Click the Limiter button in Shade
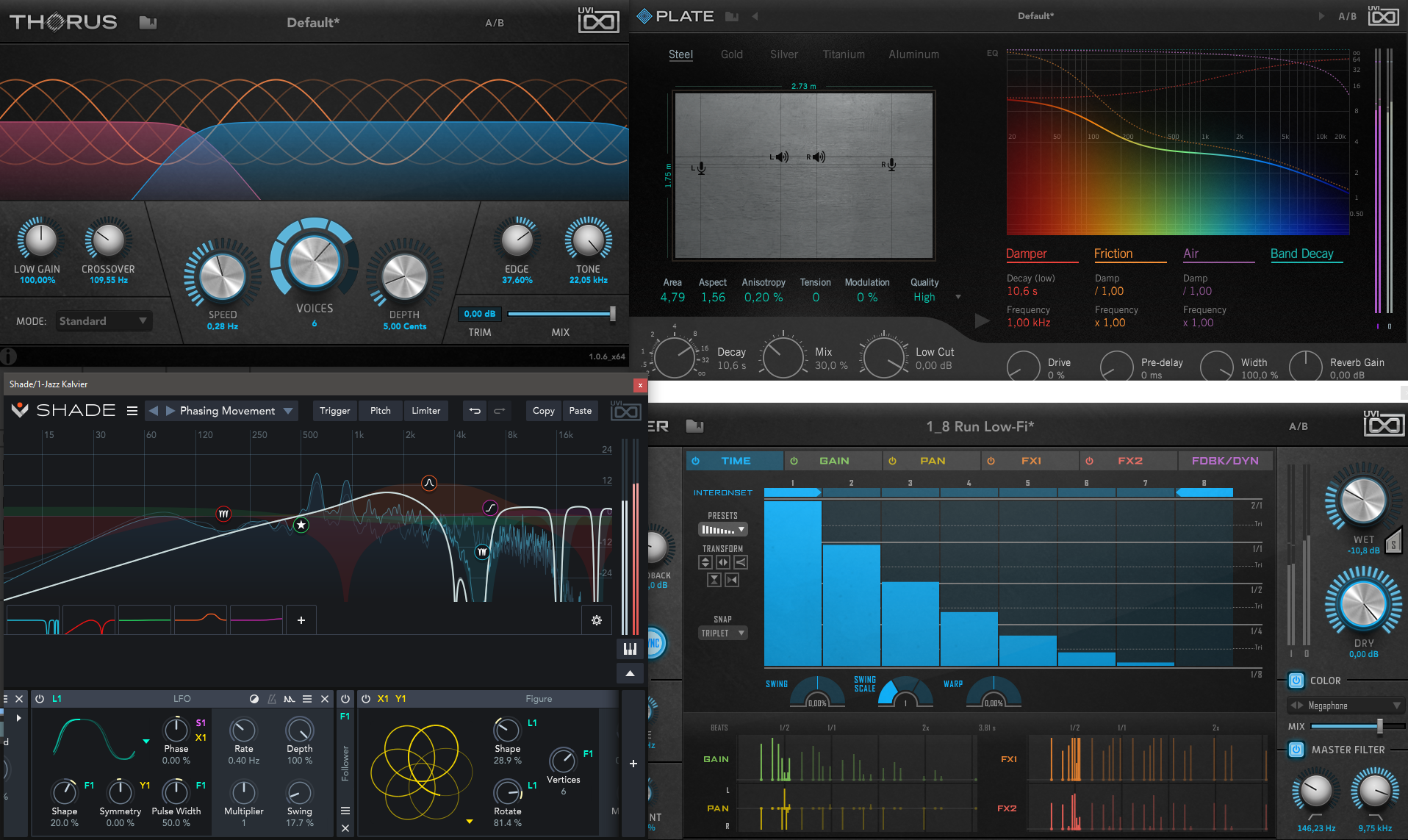 tap(425, 411)
